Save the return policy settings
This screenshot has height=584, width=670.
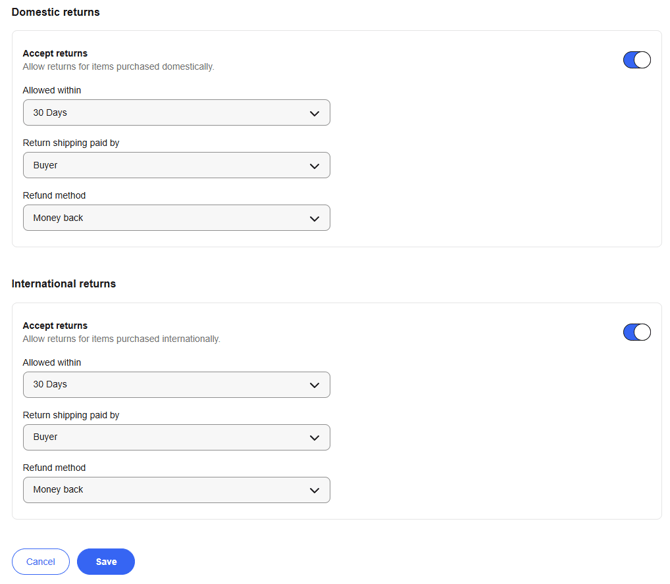tap(106, 561)
